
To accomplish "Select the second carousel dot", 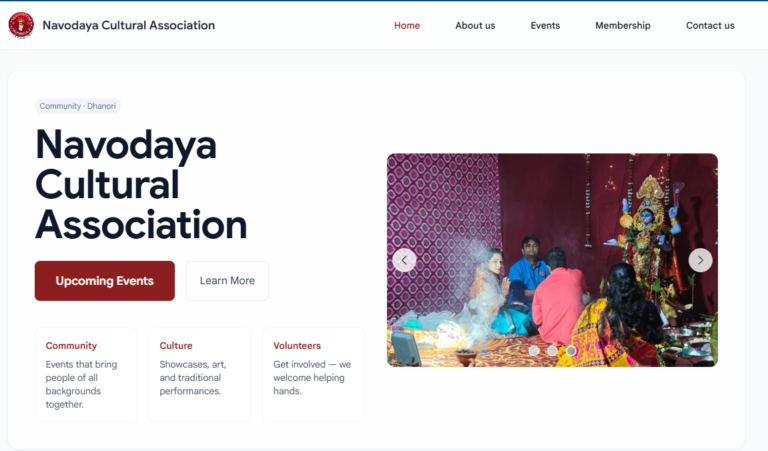I will (x=552, y=351).
